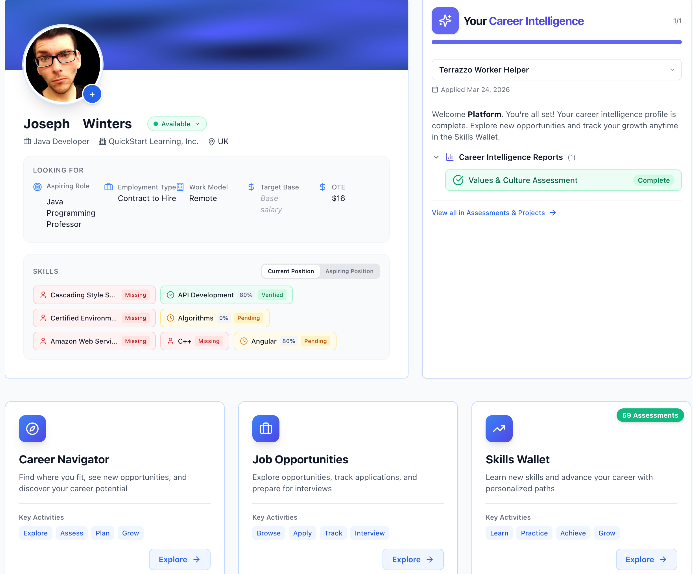
Task: Open the Available status dropdown
Action: [x=177, y=124]
